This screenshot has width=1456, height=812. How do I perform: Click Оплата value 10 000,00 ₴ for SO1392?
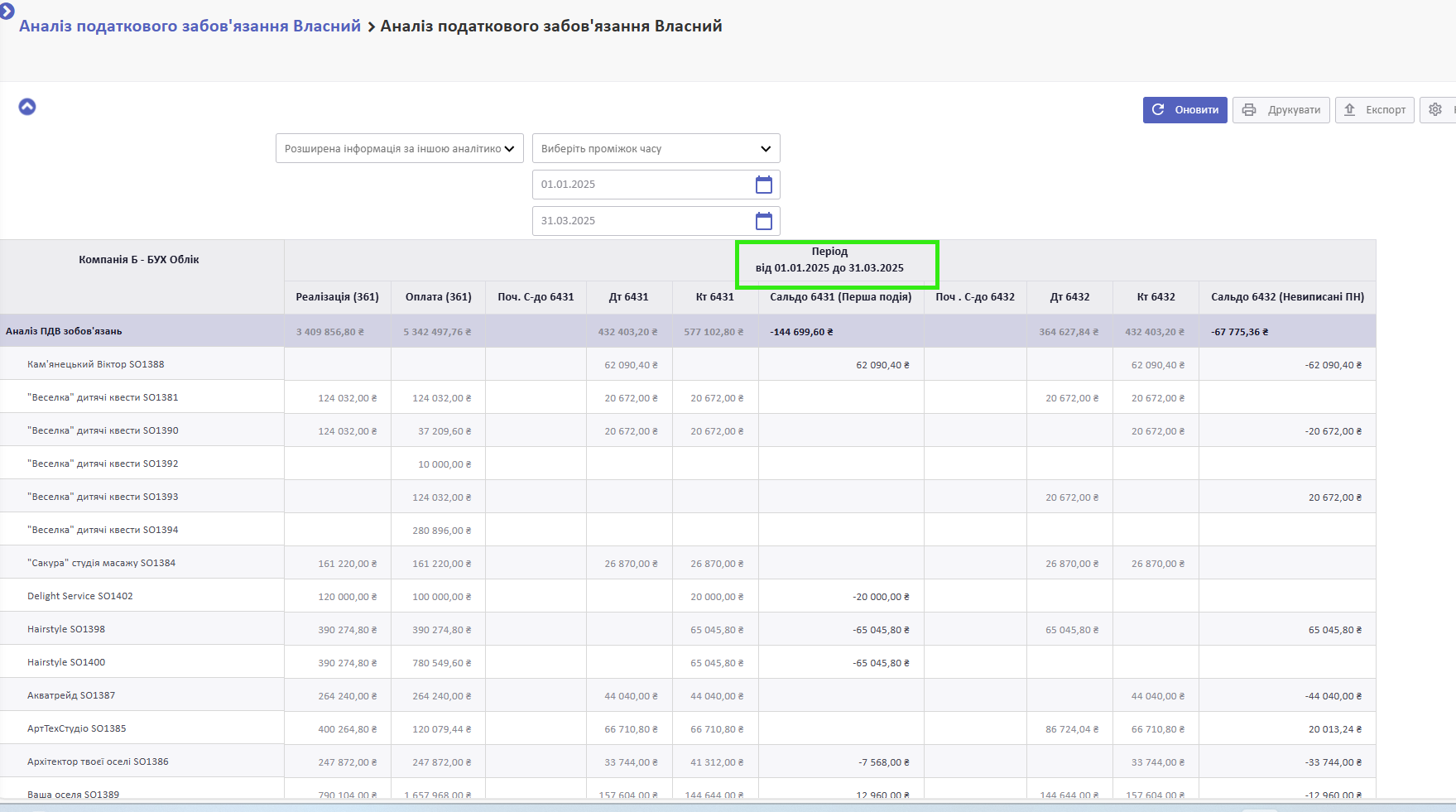(x=444, y=464)
